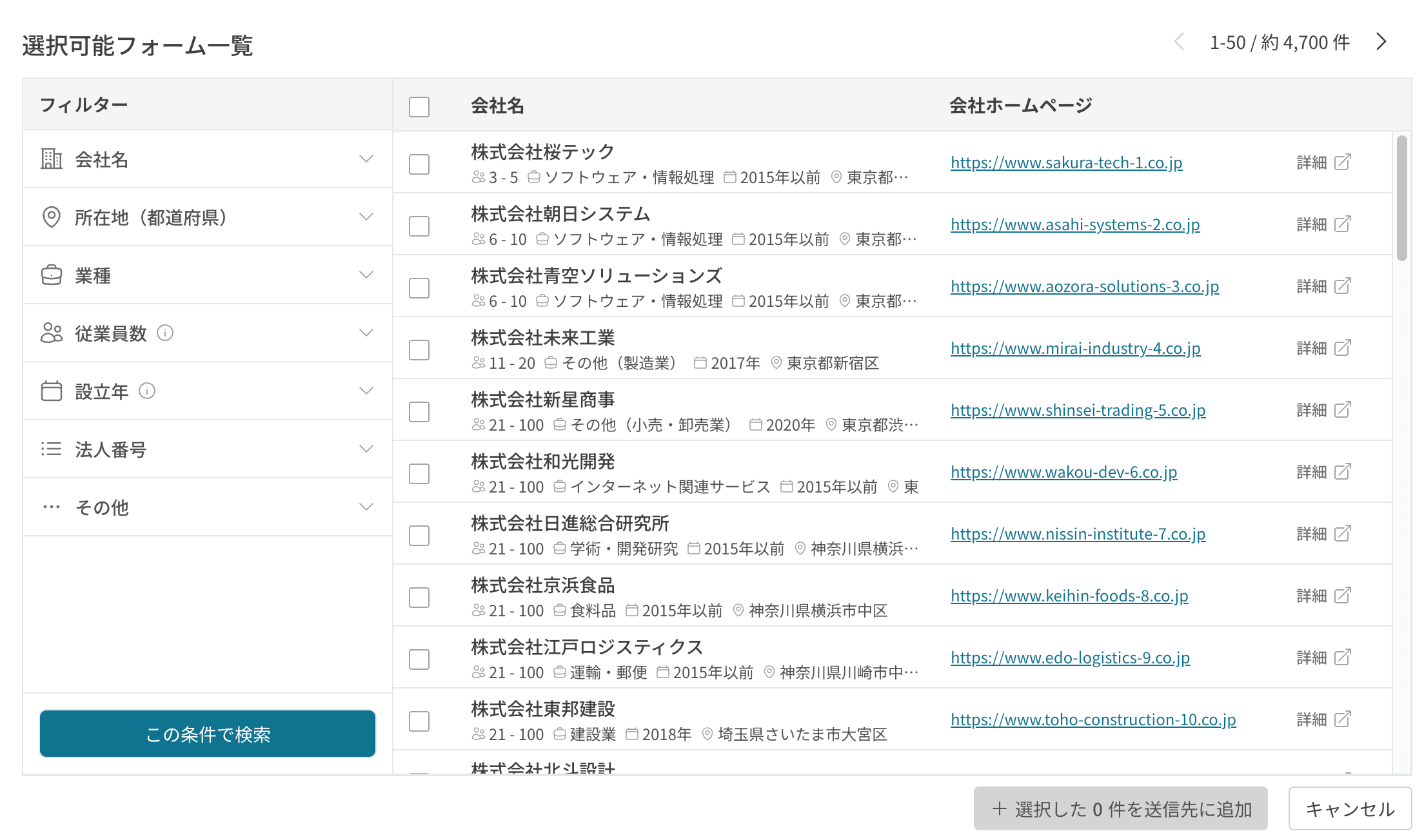Expand the 法人番号 filter section
Viewport: 1424px width, 840px height.
tap(366, 449)
